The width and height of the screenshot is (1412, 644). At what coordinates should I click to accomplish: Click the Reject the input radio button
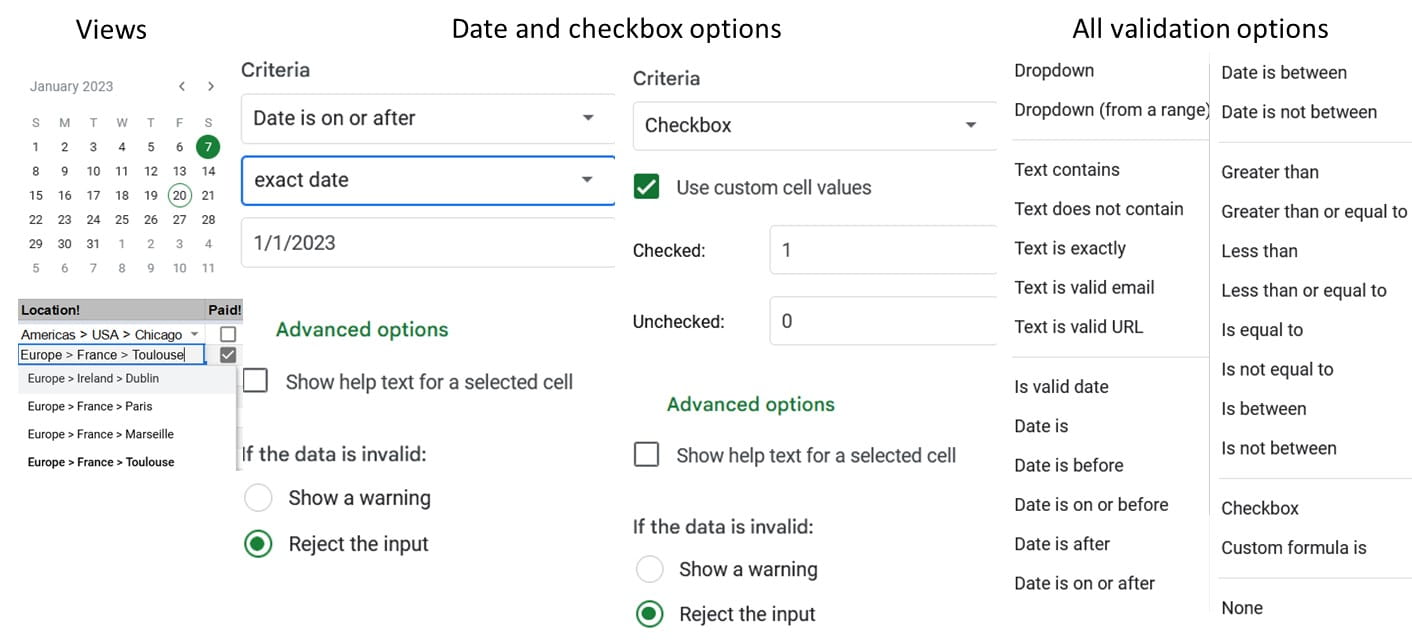[x=258, y=543]
